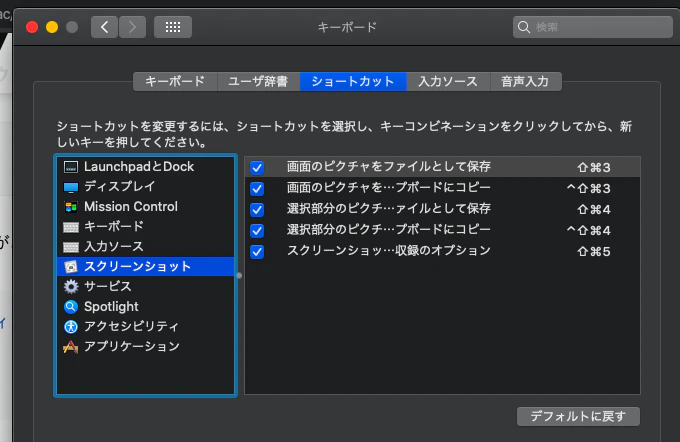
Task: Click the Spotlight magnifier icon
Action: click(71, 307)
